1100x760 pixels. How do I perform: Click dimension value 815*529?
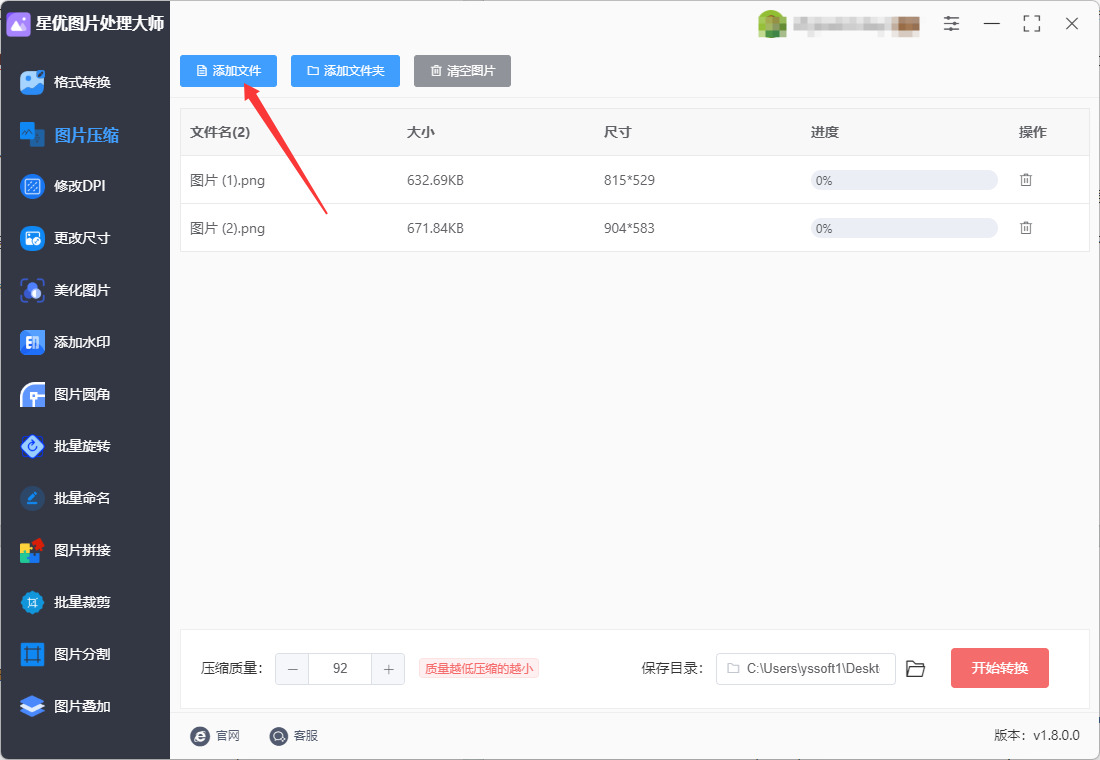click(x=629, y=180)
